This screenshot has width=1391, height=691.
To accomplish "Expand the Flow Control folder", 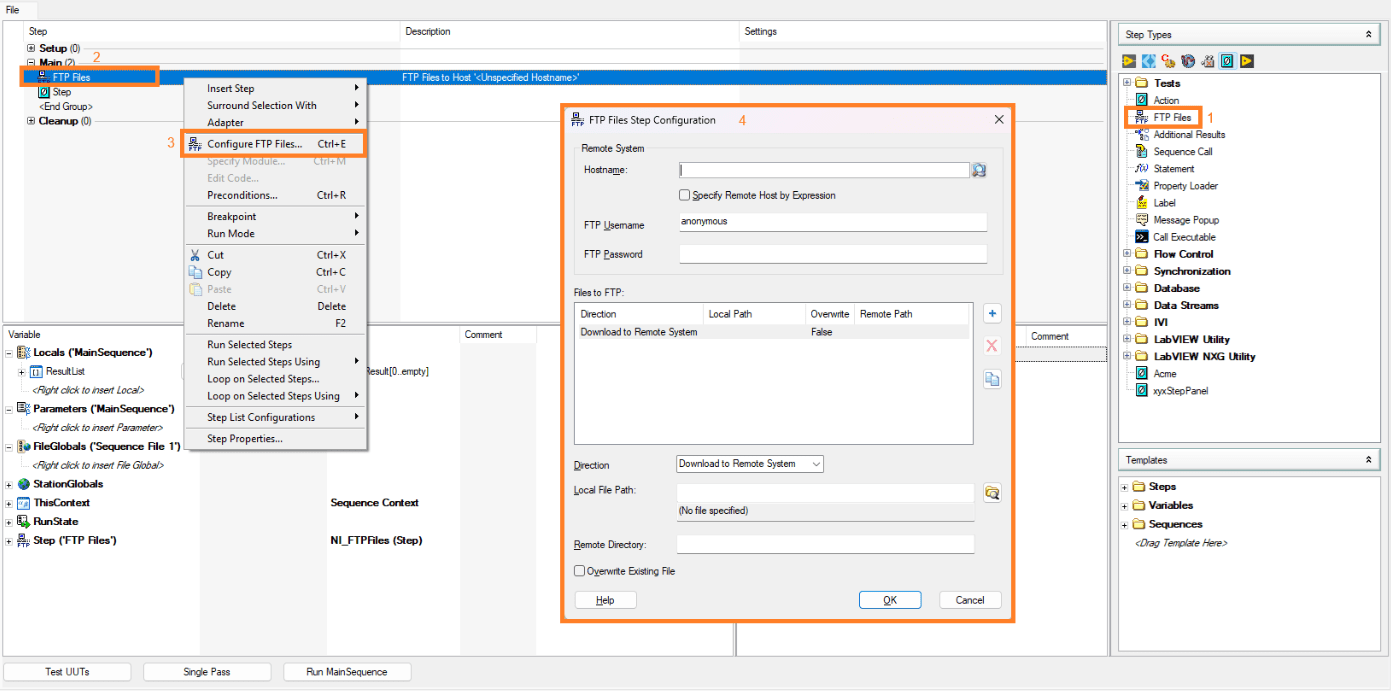I will pos(1128,254).
